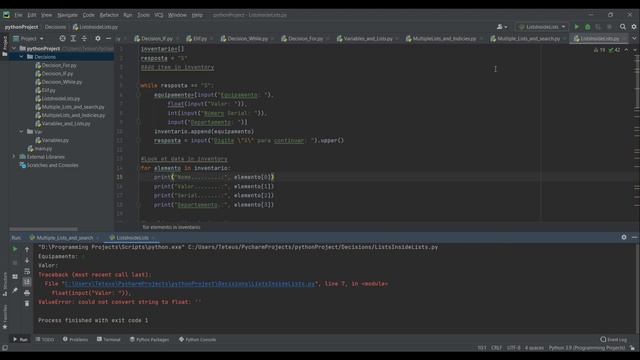Click the warnings count indicator in the editor
Viewport: 640px width, 360px height.
pos(600,50)
